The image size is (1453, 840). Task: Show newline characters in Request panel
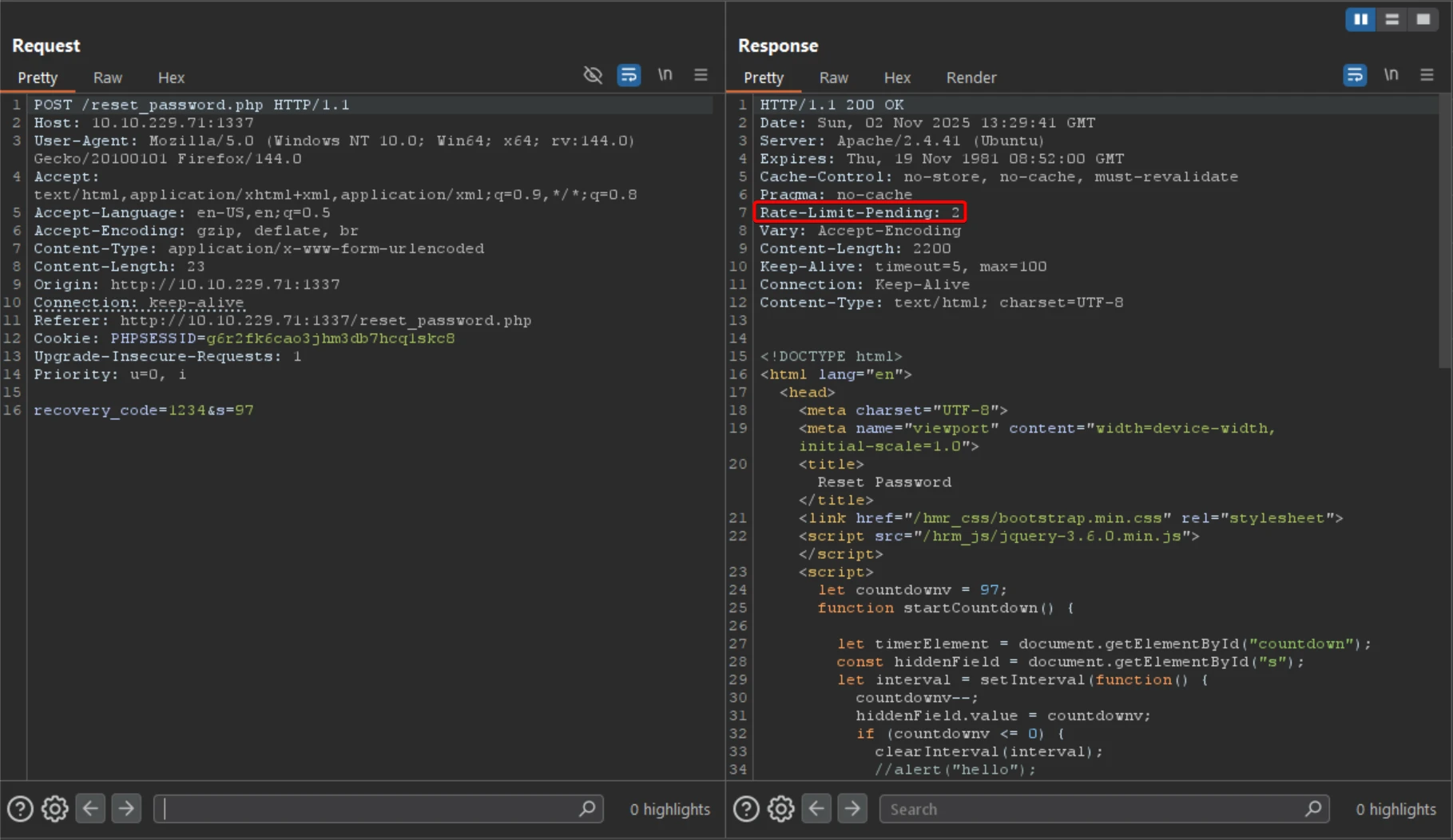665,75
